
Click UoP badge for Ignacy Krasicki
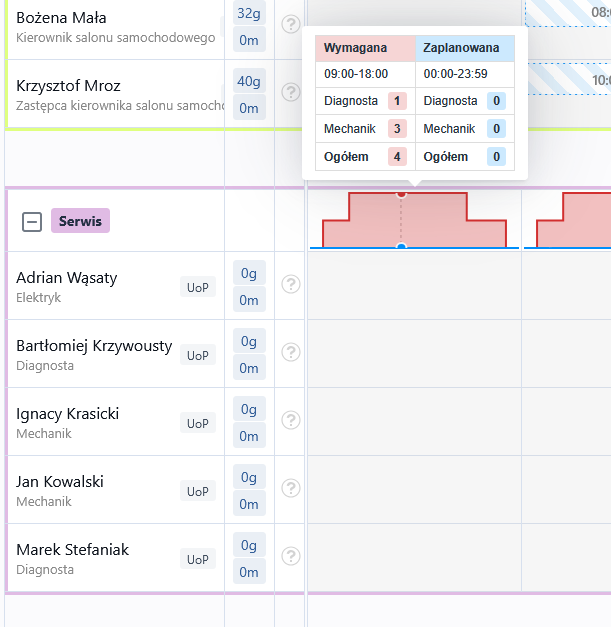[198, 423]
